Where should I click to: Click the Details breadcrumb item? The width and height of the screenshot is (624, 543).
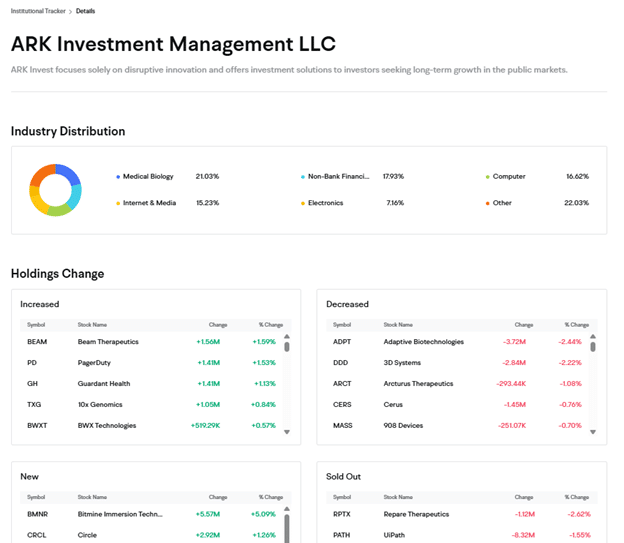coord(85,11)
